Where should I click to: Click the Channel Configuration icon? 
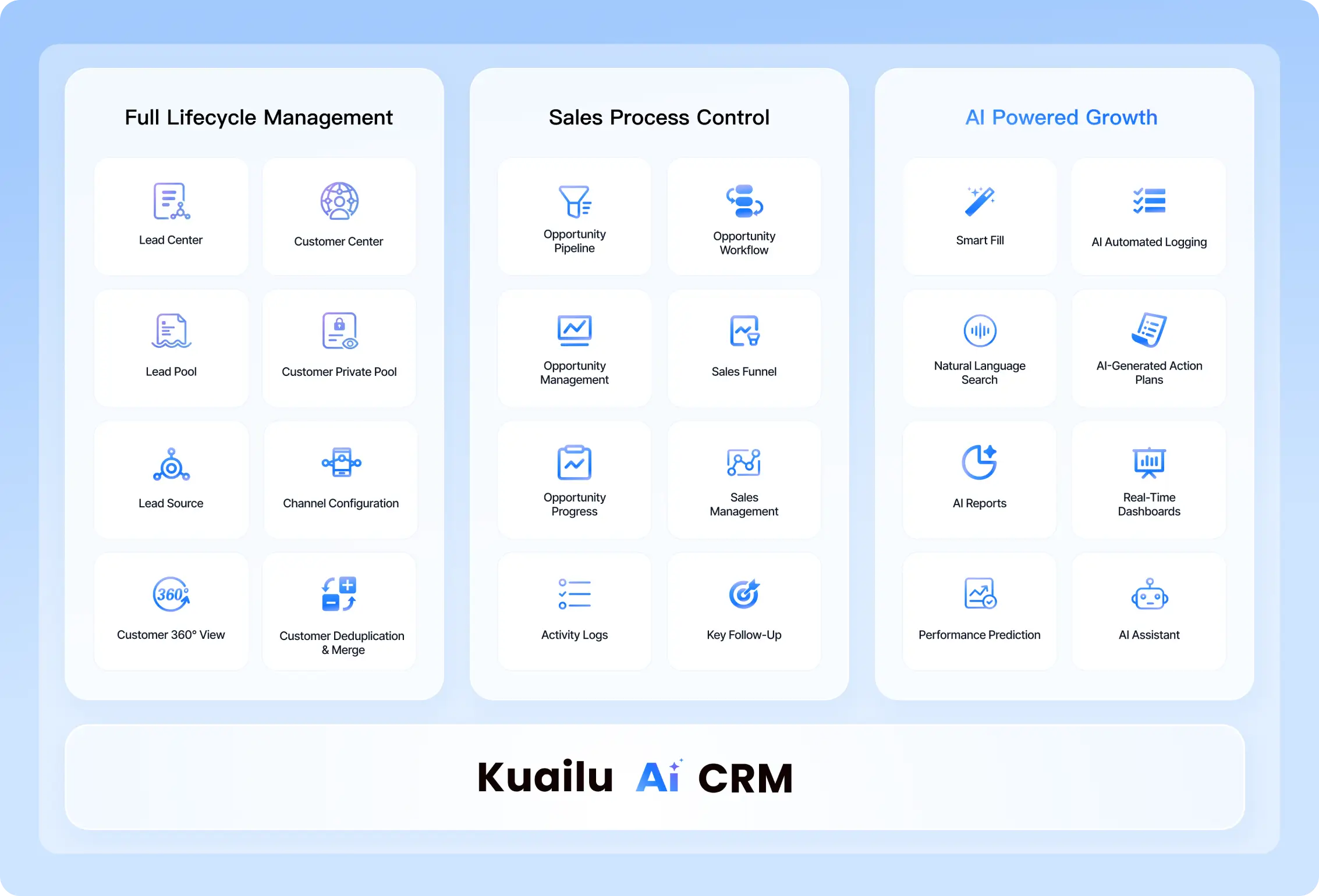pos(340,464)
